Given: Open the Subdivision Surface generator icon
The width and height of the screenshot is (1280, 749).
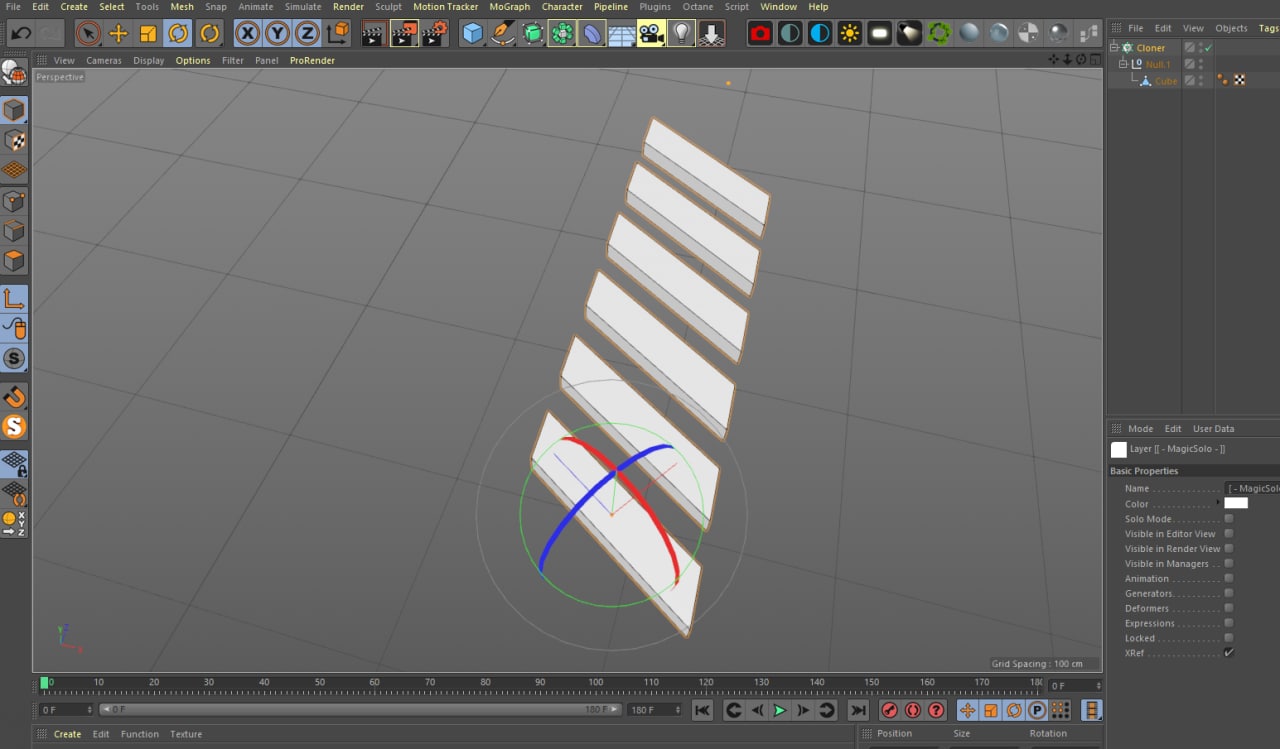Looking at the screenshot, I should pyautogui.click(x=532, y=33).
